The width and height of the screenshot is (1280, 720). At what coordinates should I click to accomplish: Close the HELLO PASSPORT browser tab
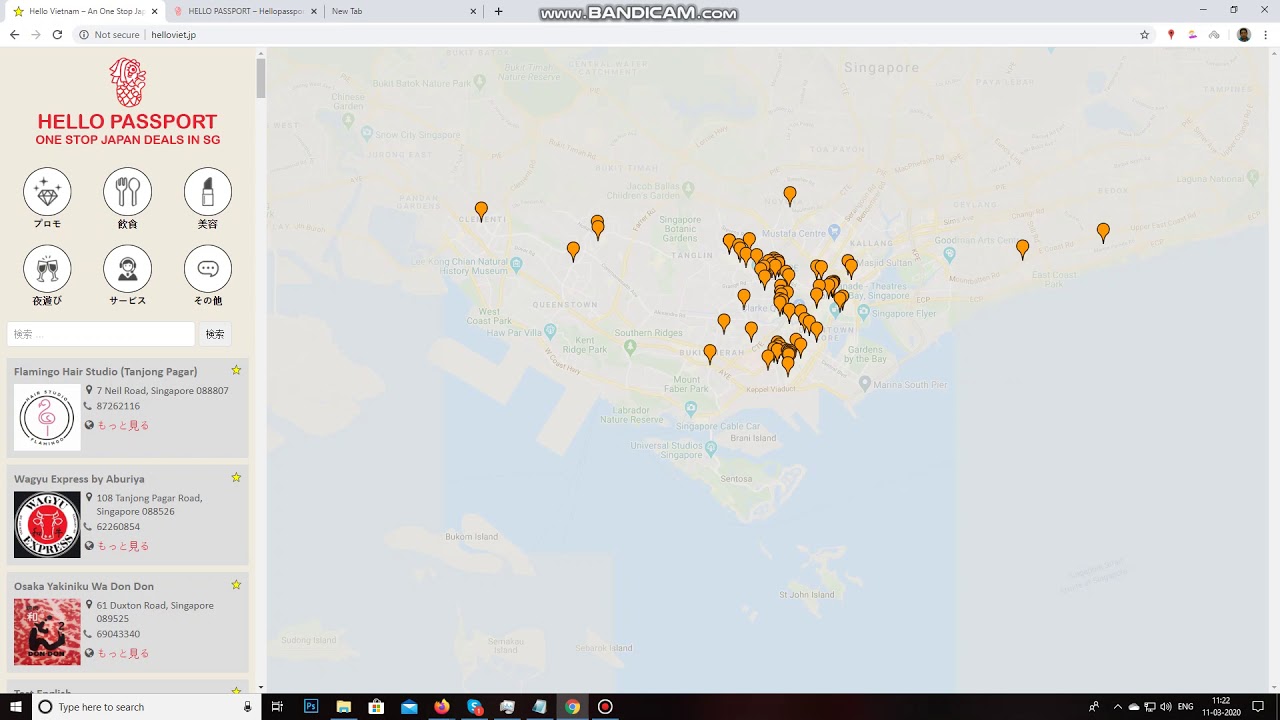[x=314, y=11]
